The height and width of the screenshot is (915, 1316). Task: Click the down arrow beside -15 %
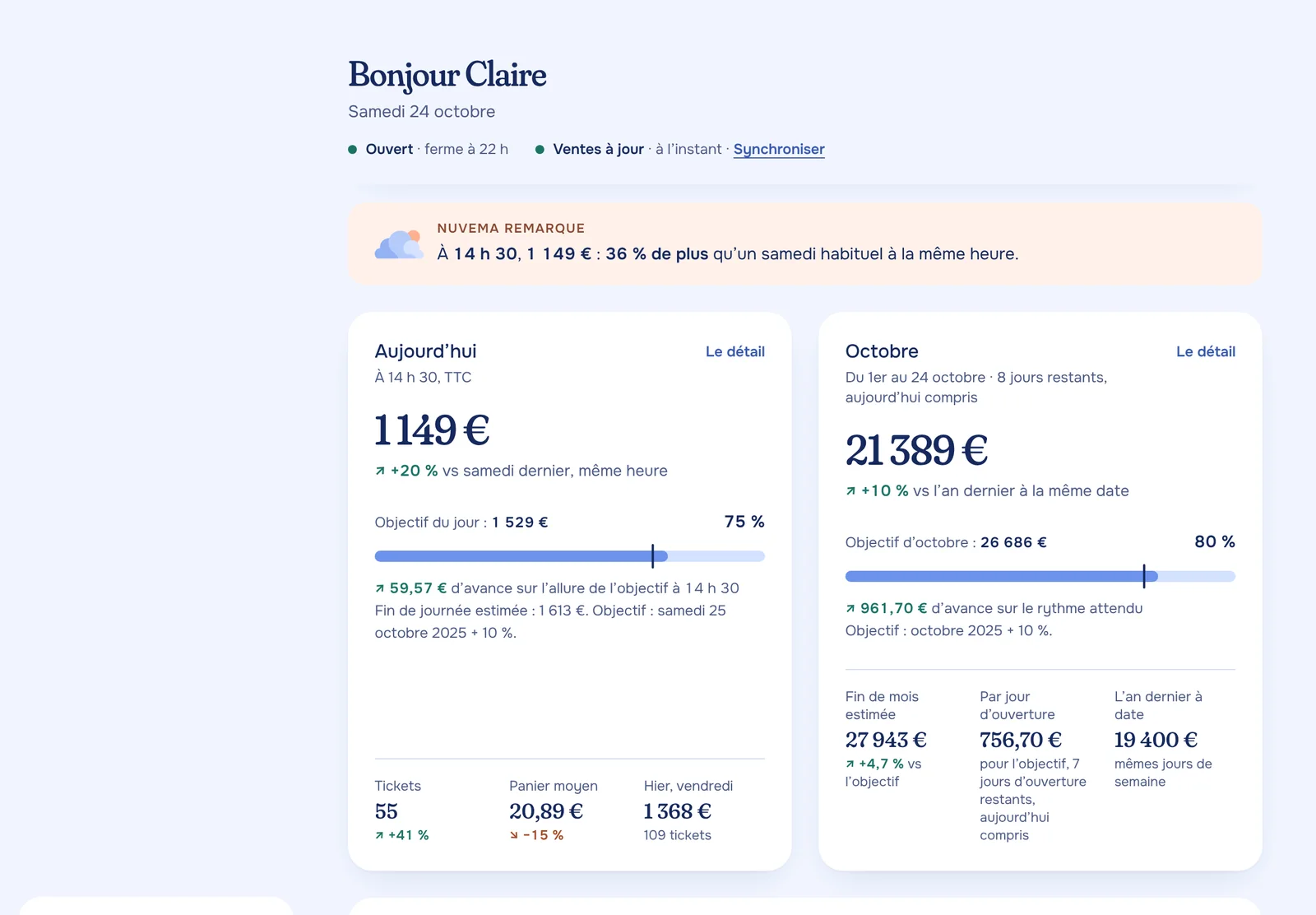(514, 835)
